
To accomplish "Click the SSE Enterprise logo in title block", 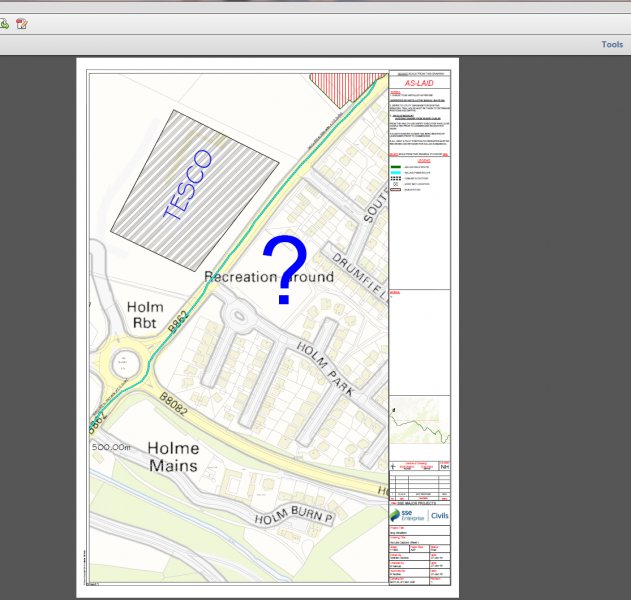I will (x=407, y=515).
